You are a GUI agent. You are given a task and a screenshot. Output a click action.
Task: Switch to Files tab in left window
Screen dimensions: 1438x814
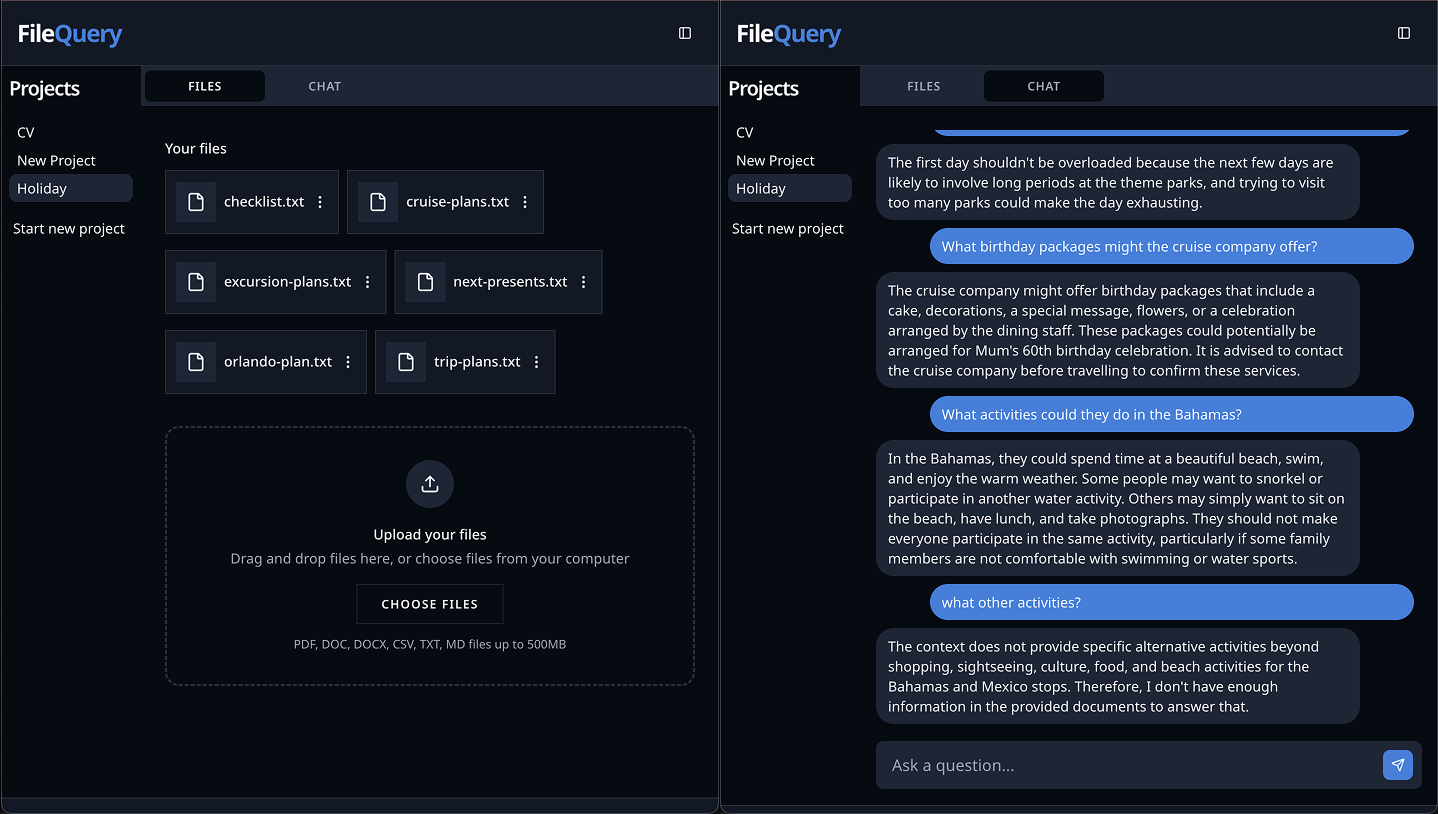(205, 86)
